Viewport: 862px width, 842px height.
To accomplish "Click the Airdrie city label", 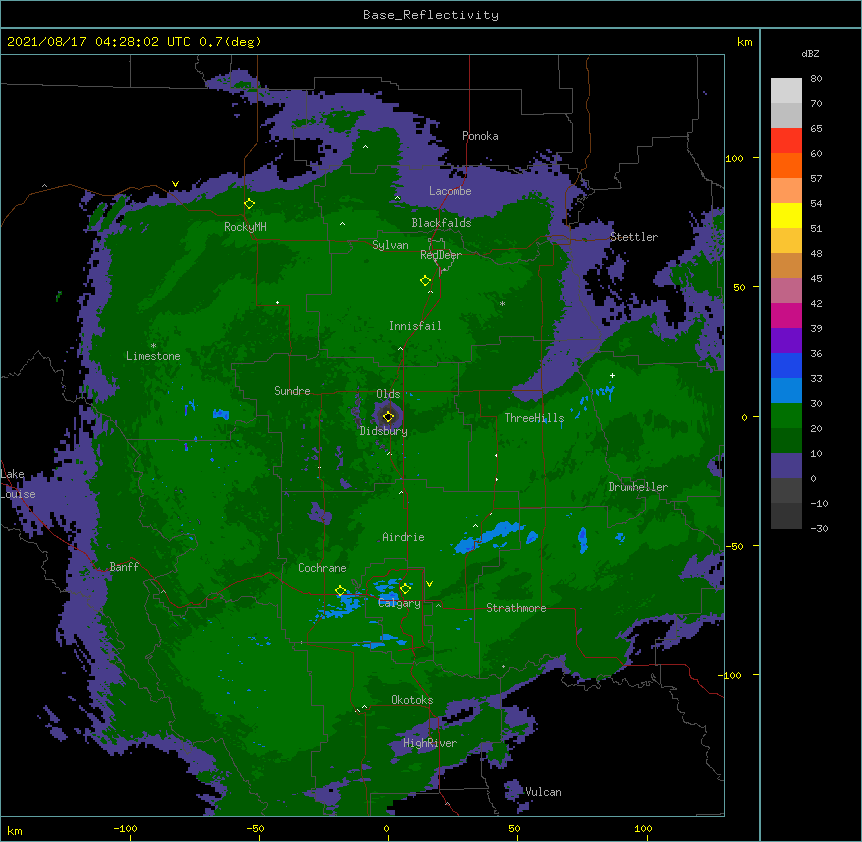I will coord(404,537).
